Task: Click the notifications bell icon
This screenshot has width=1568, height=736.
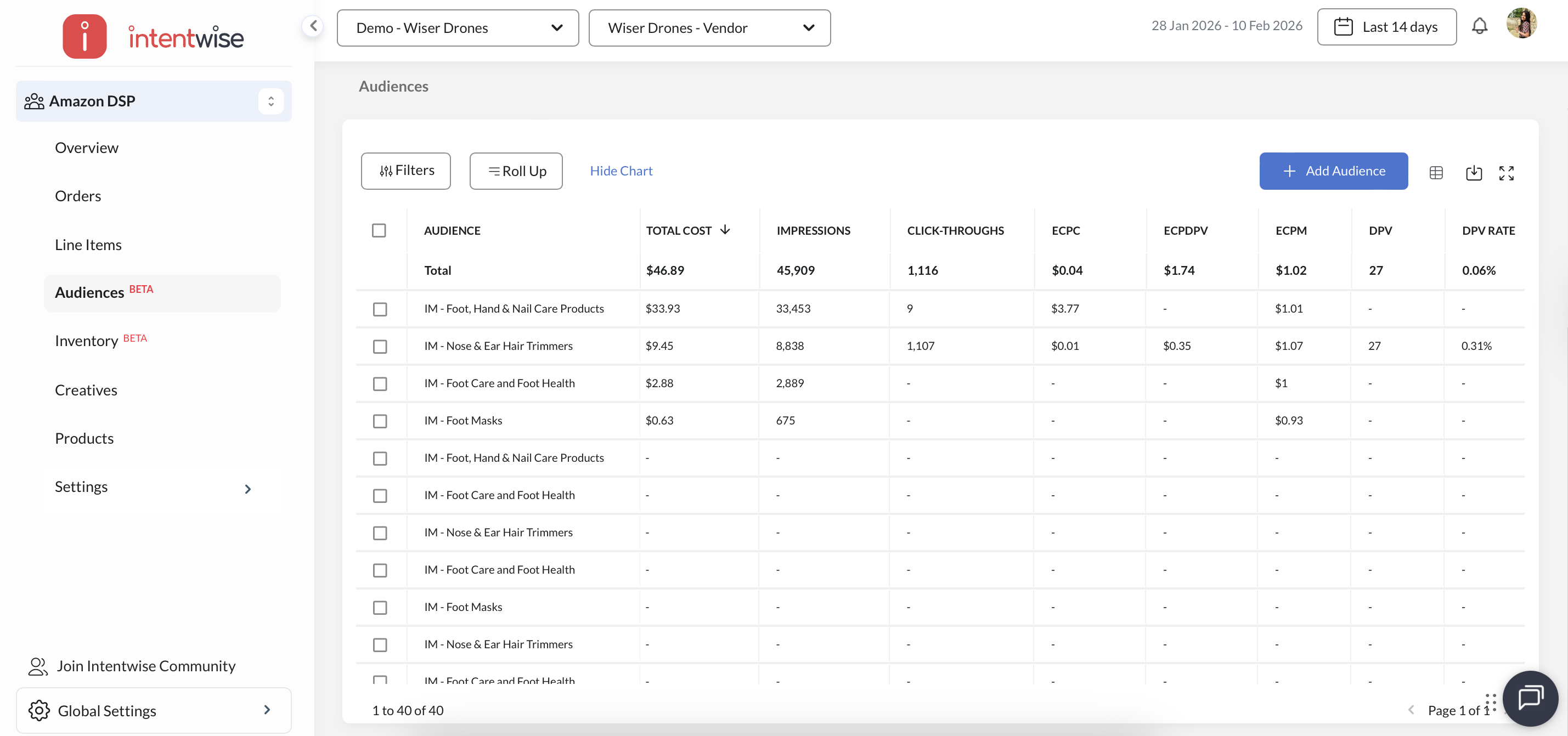Action: [1479, 26]
